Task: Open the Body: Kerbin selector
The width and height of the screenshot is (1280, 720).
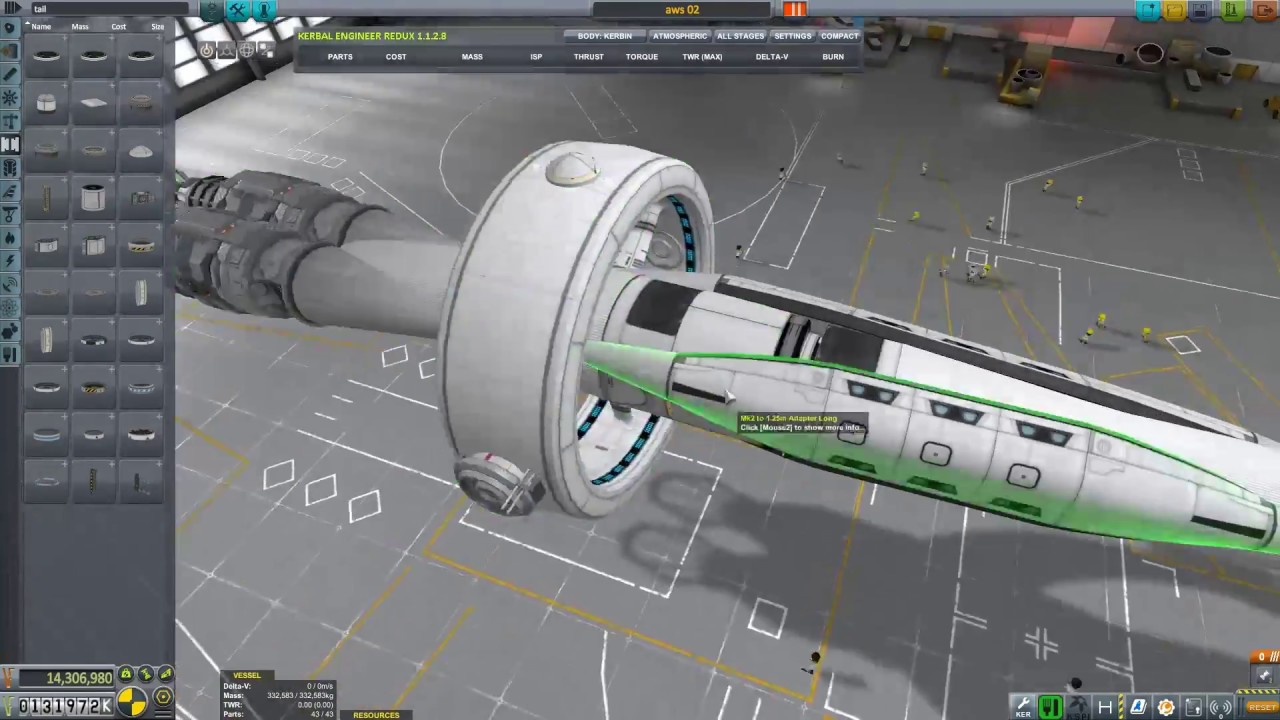Action: click(x=604, y=36)
